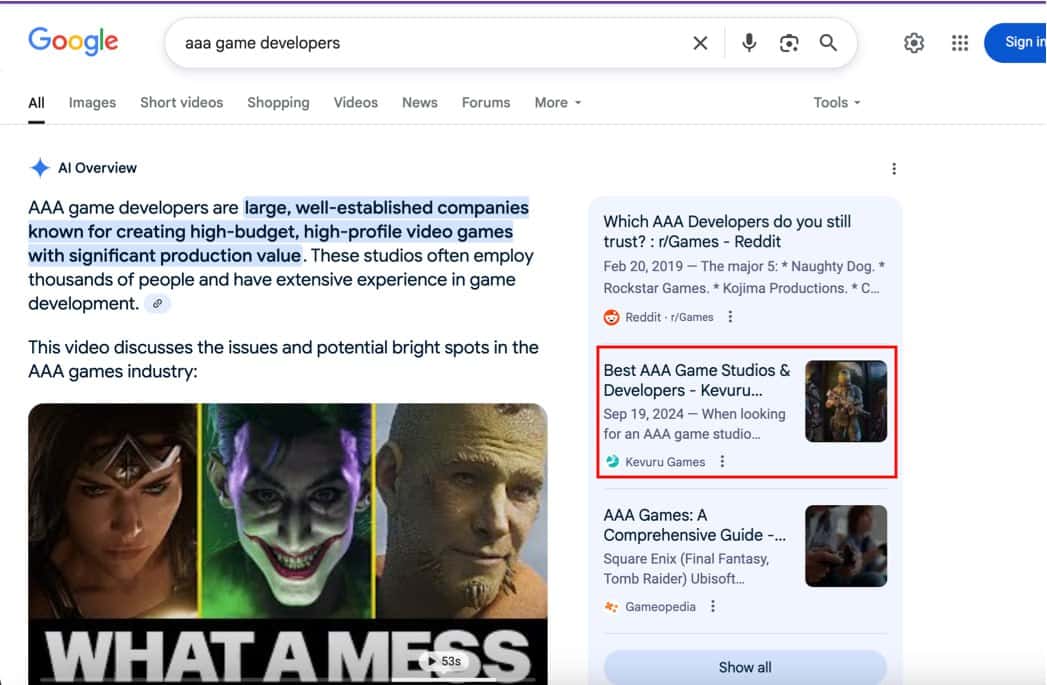1047x685 pixels.
Task: Click the 'Reddit · r/Games' source label
Action: click(669, 317)
